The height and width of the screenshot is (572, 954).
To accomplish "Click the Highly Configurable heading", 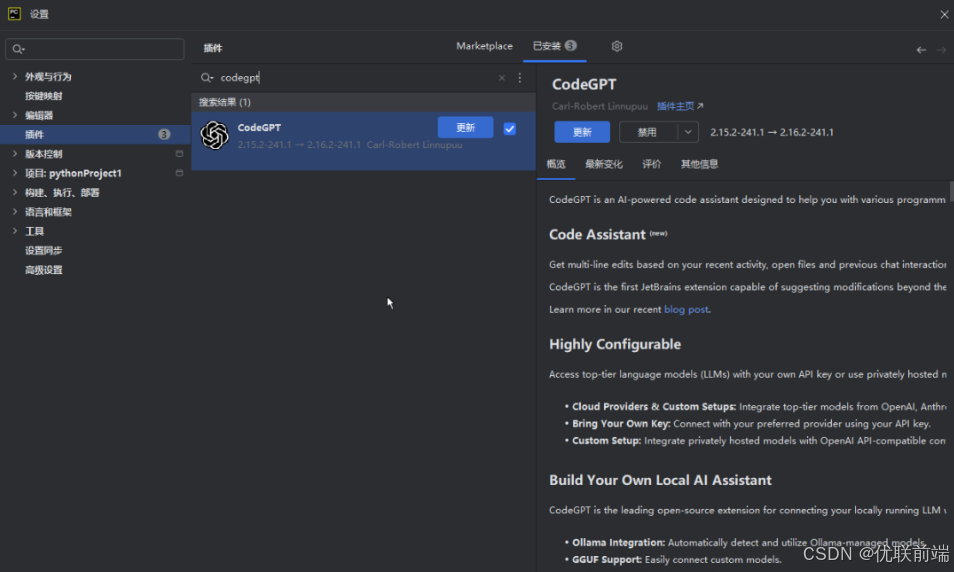I will pos(615,344).
